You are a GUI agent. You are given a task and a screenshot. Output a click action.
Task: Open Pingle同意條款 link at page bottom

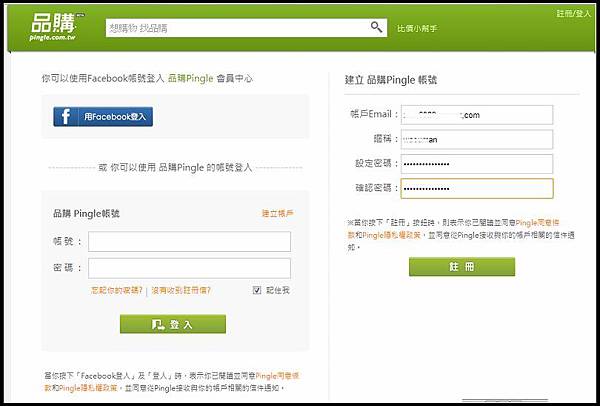277,376
